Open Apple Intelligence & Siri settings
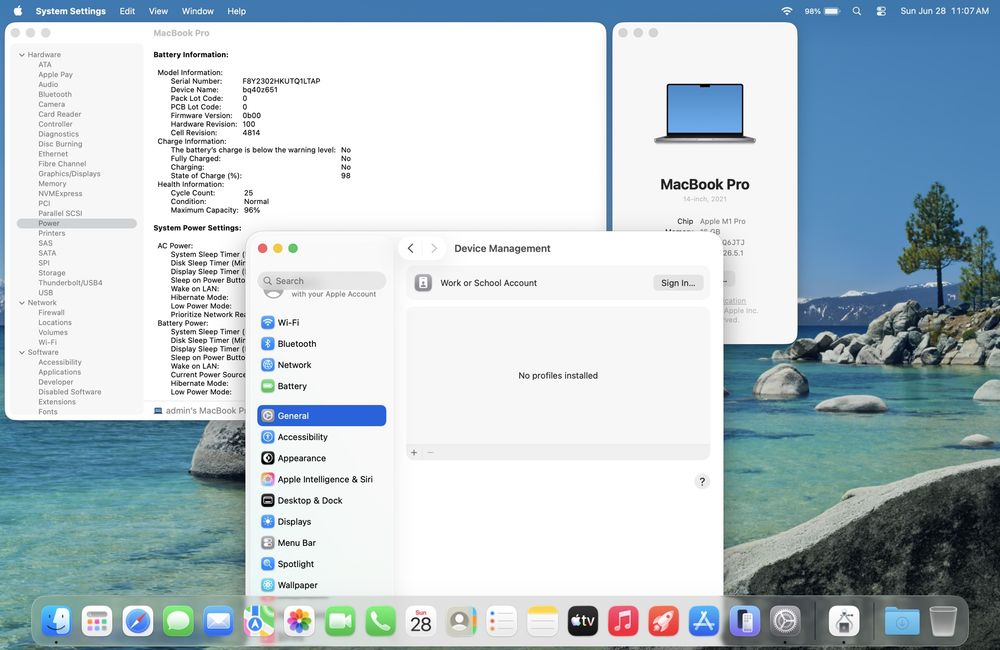1000x650 pixels. point(321,479)
